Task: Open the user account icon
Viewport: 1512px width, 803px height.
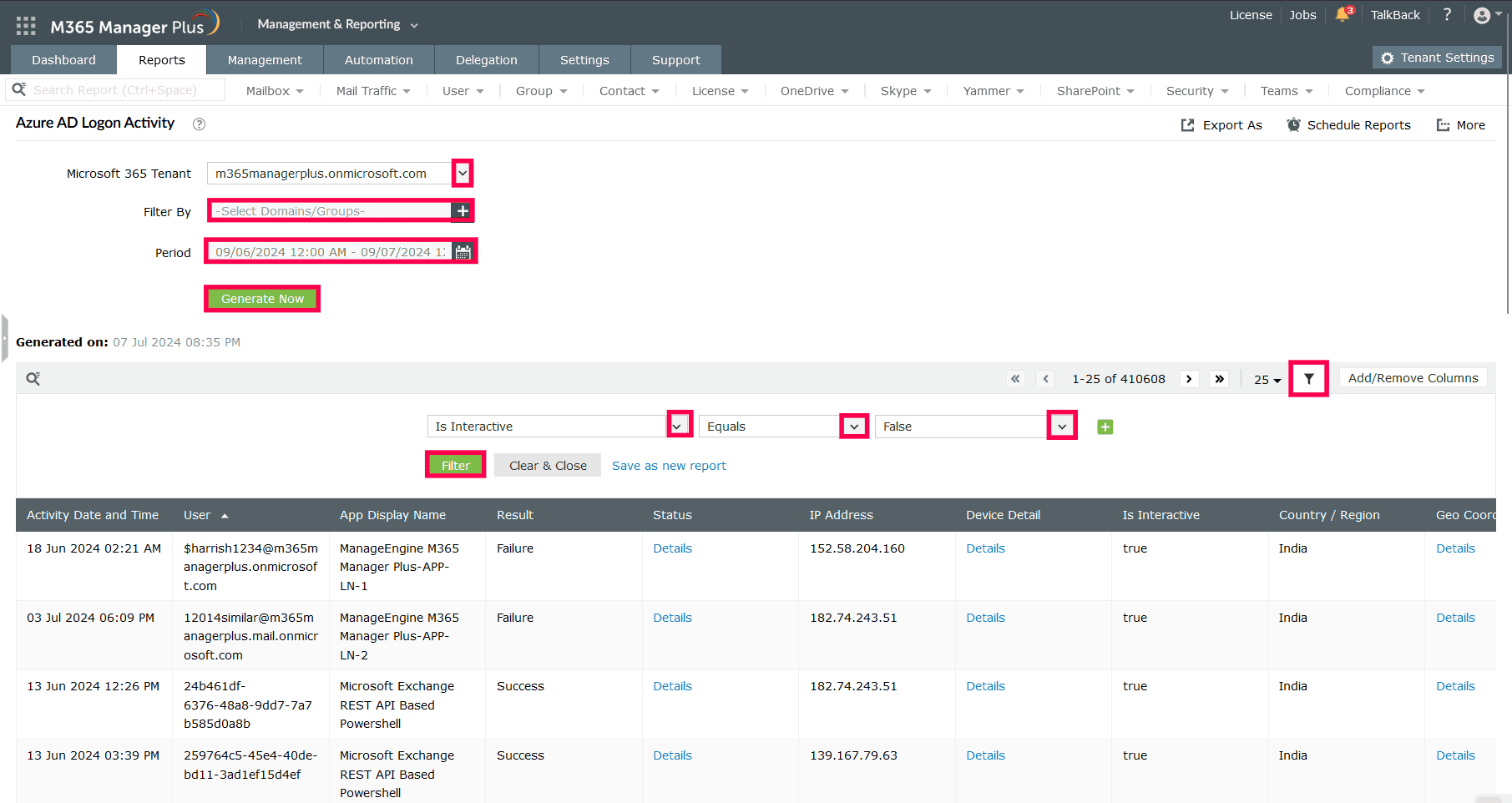Action: [1484, 14]
